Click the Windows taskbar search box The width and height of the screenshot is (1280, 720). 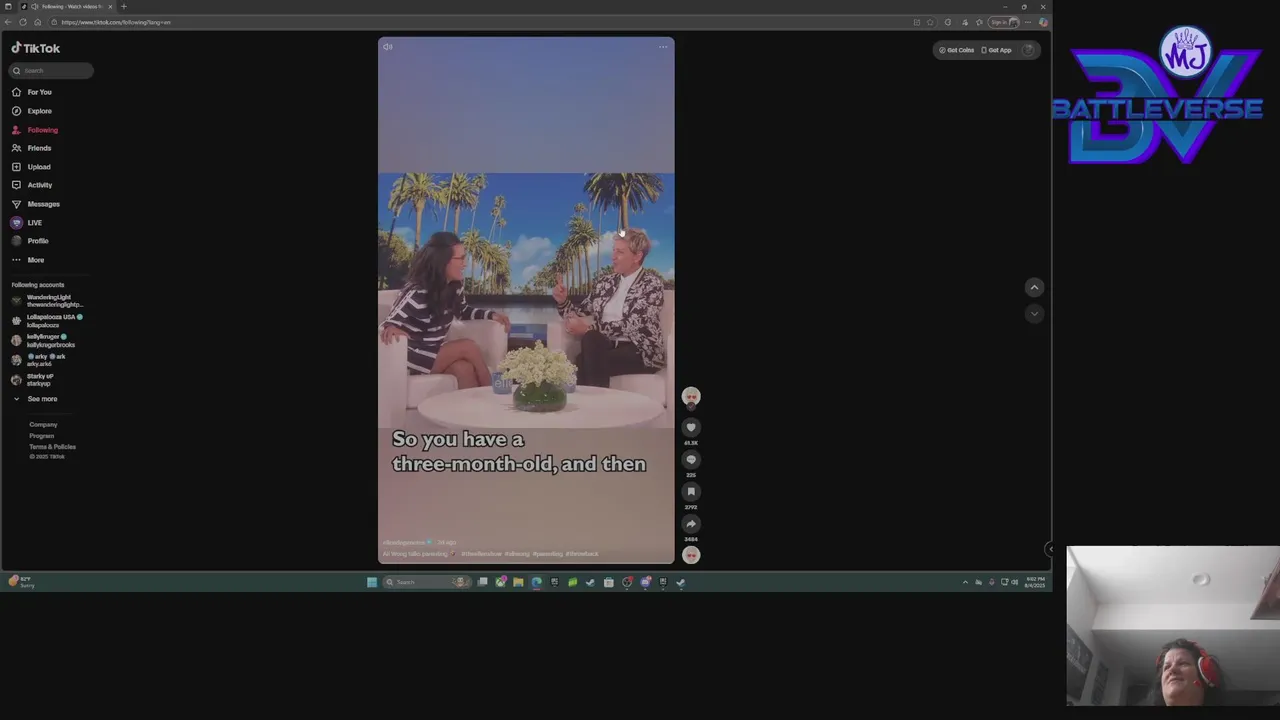pyautogui.click(x=426, y=582)
